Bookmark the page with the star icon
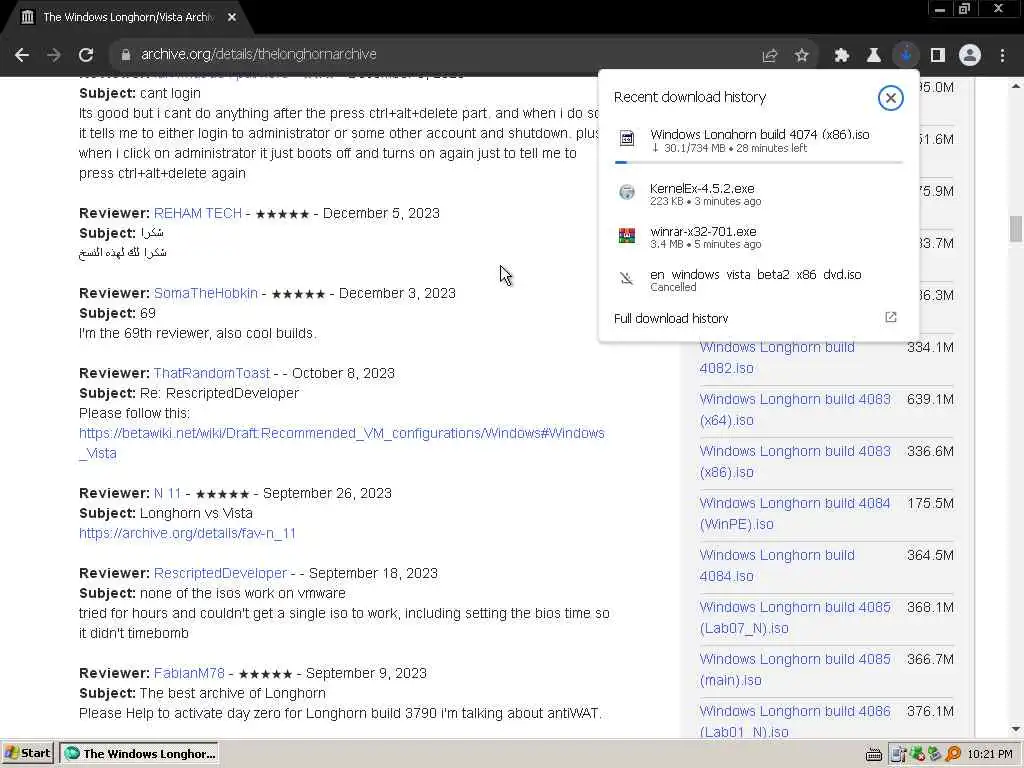Image resolution: width=1024 pixels, height=768 pixels. (x=802, y=56)
